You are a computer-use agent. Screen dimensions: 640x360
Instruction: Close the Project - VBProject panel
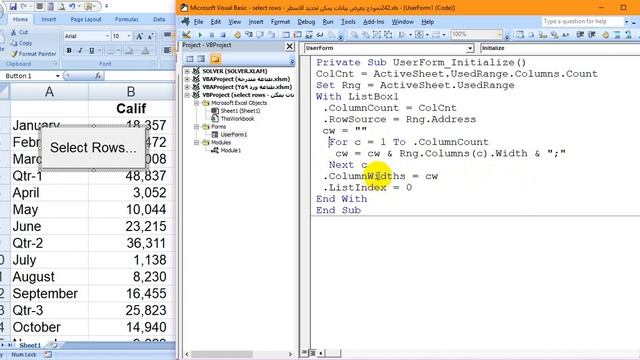click(289, 46)
